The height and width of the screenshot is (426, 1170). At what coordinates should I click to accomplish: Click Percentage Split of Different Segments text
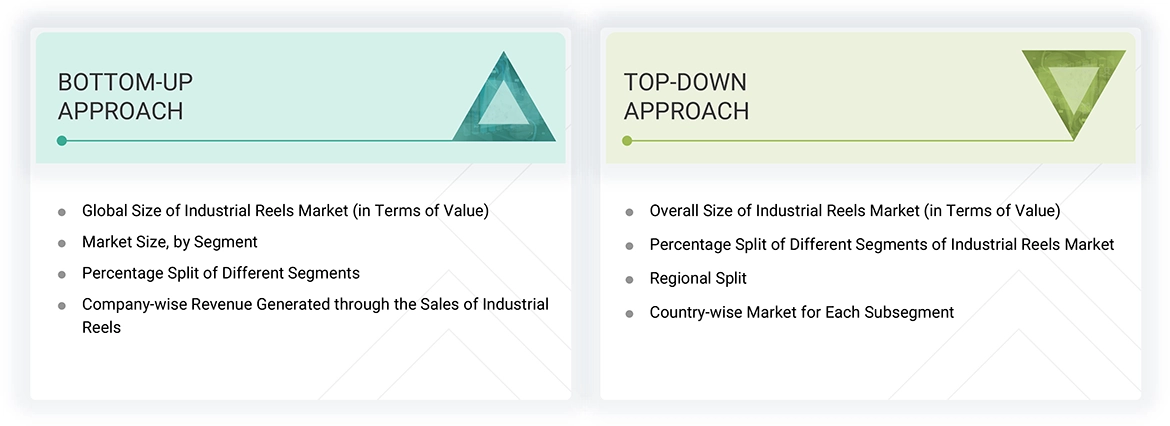pos(221,273)
